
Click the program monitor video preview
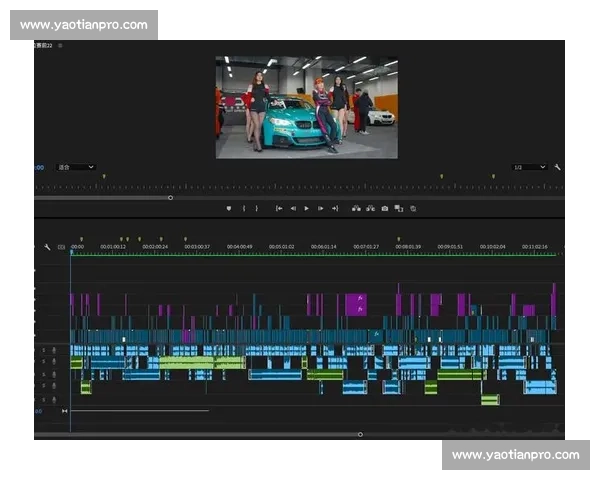tap(306, 107)
